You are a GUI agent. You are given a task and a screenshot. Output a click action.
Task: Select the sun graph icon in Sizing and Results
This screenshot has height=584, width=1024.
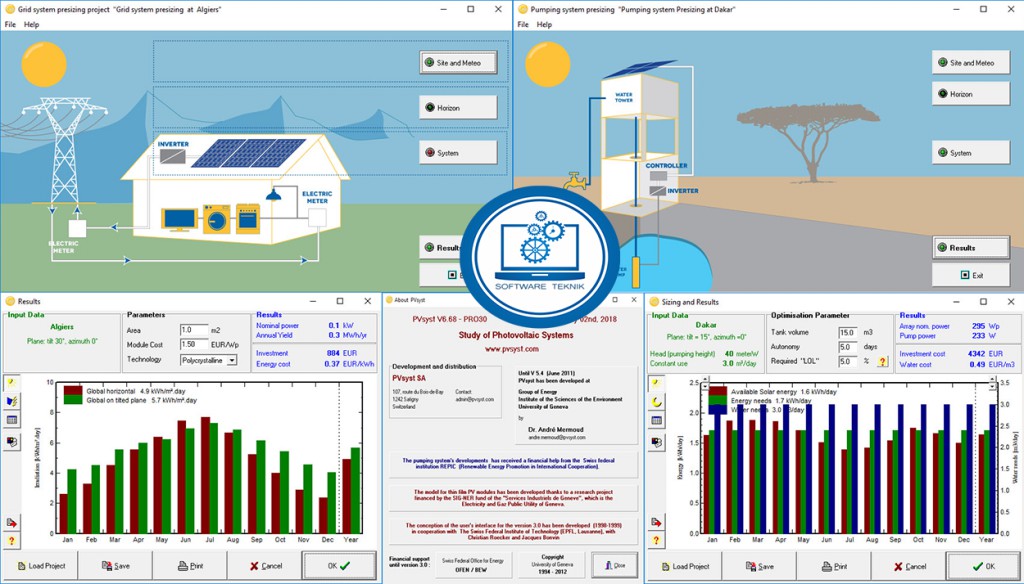[x=656, y=383]
